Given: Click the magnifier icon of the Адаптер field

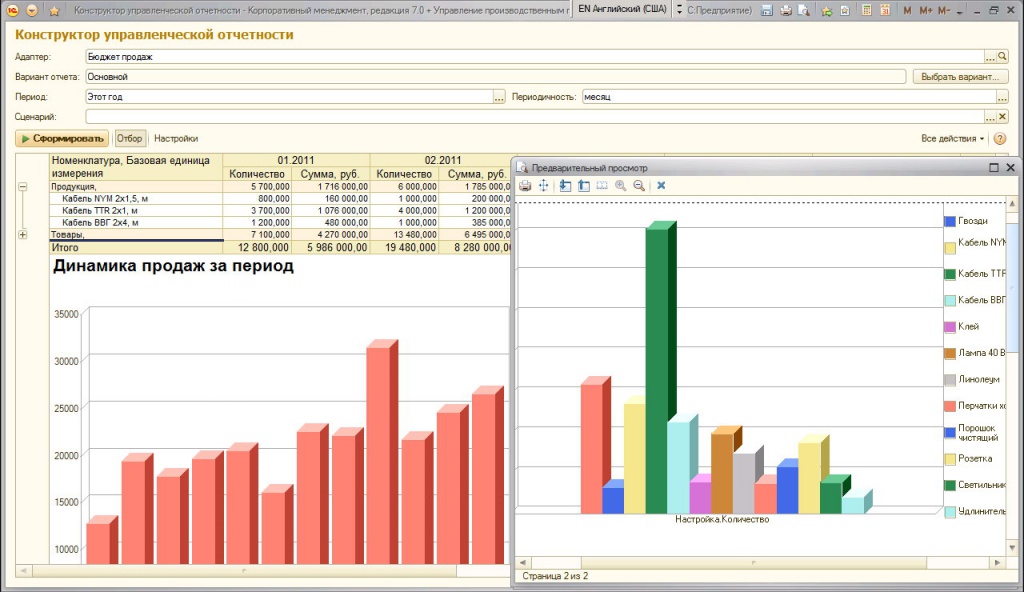Looking at the screenshot, I should (1002, 57).
